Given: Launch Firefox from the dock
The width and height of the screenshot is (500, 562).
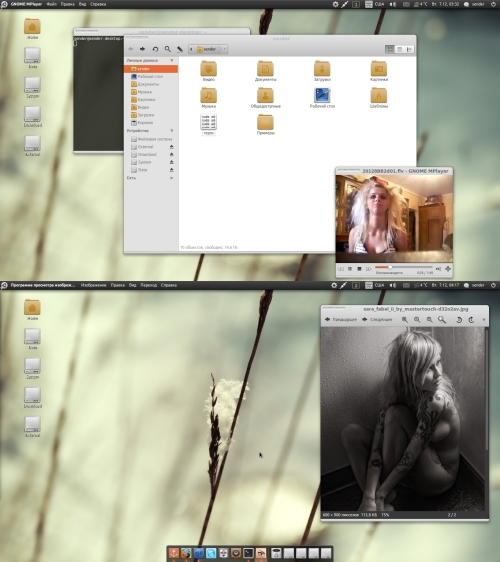Looking at the screenshot, I should click(186, 553).
